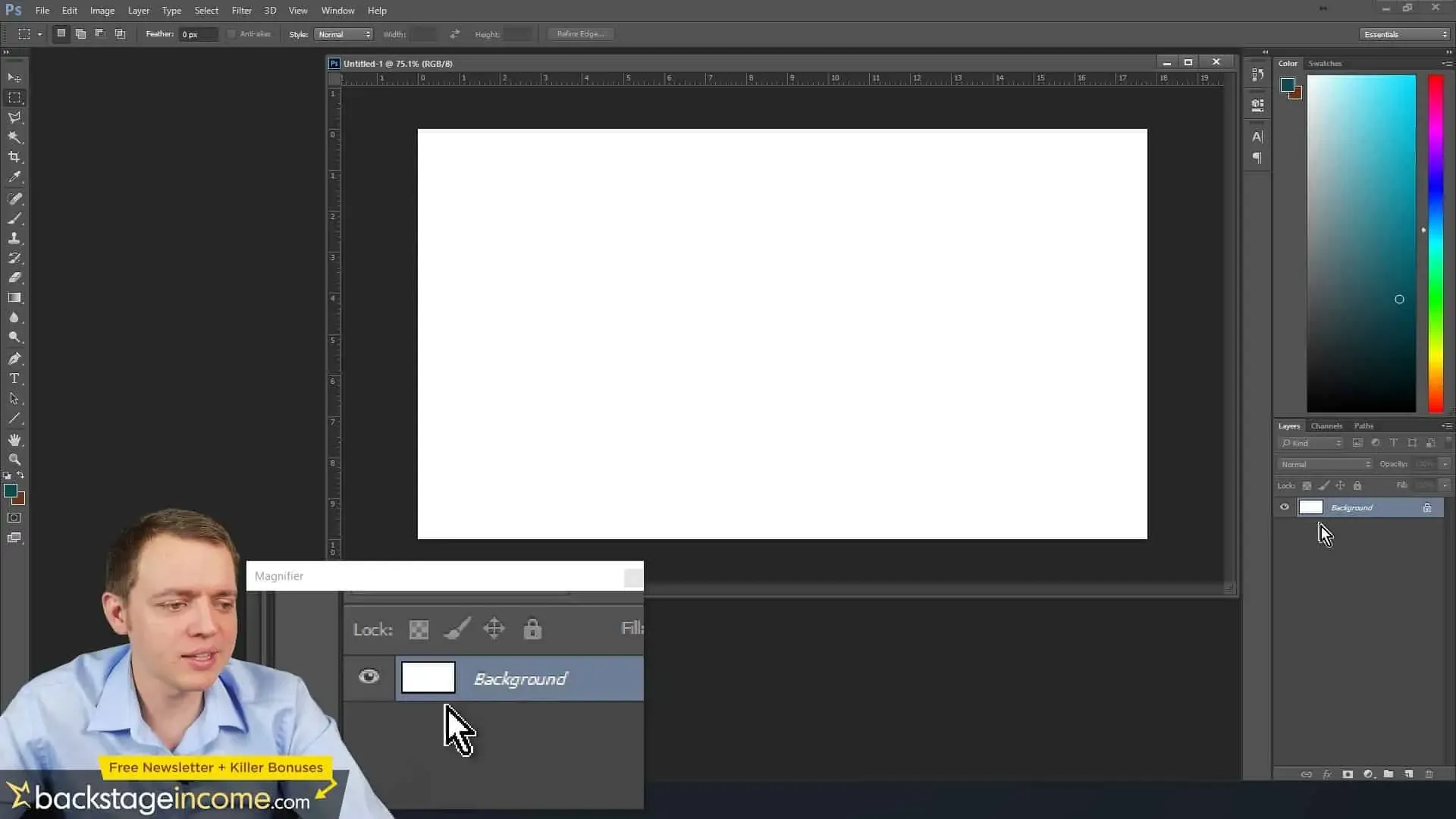The image size is (1456, 819).
Task: Activate the Clone Stamp tool
Action: (x=14, y=237)
